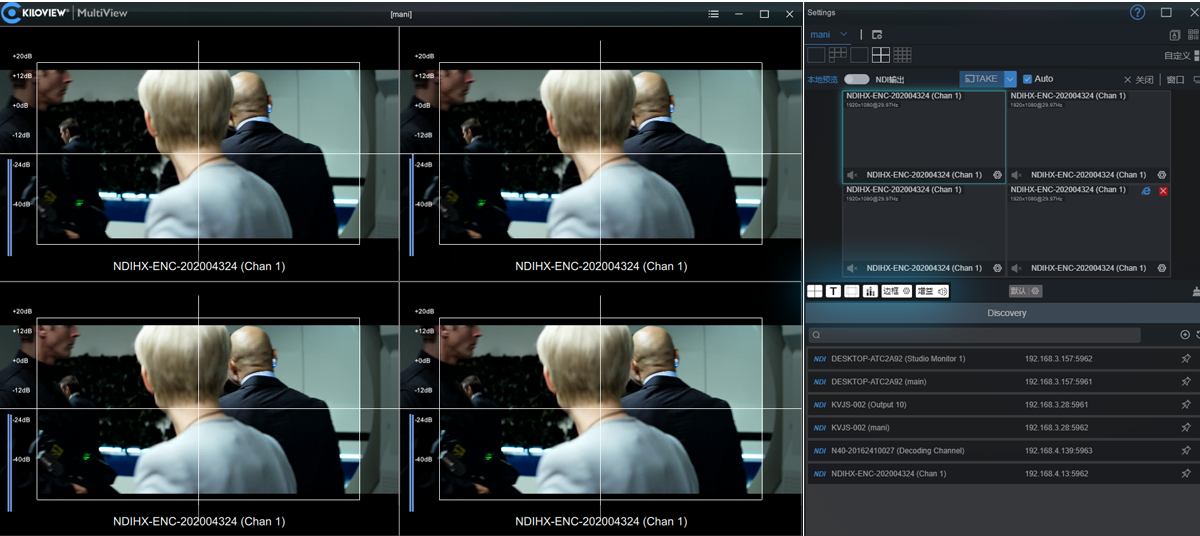Mute audio of bottom-left layout cell
1200x536 pixels.
tap(852, 268)
